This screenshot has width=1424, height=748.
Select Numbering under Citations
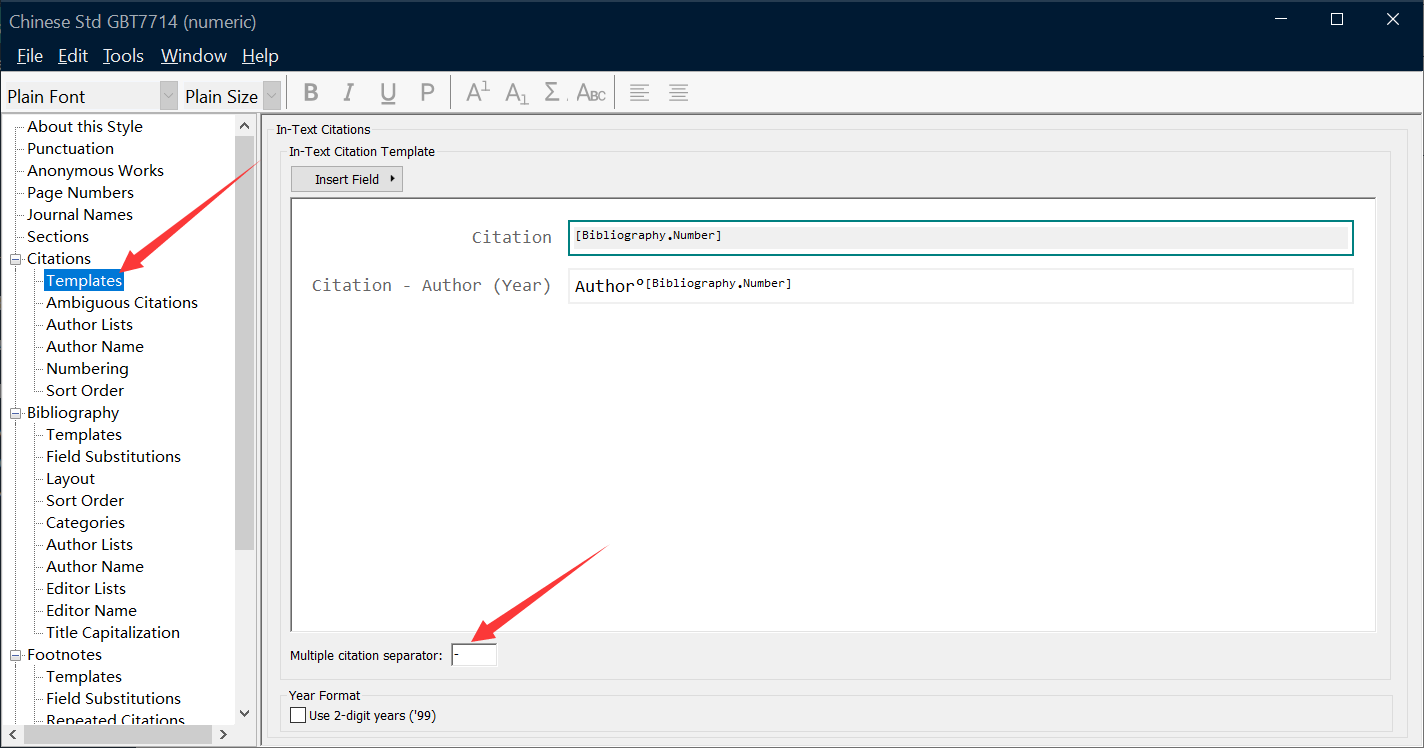point(87,369)
